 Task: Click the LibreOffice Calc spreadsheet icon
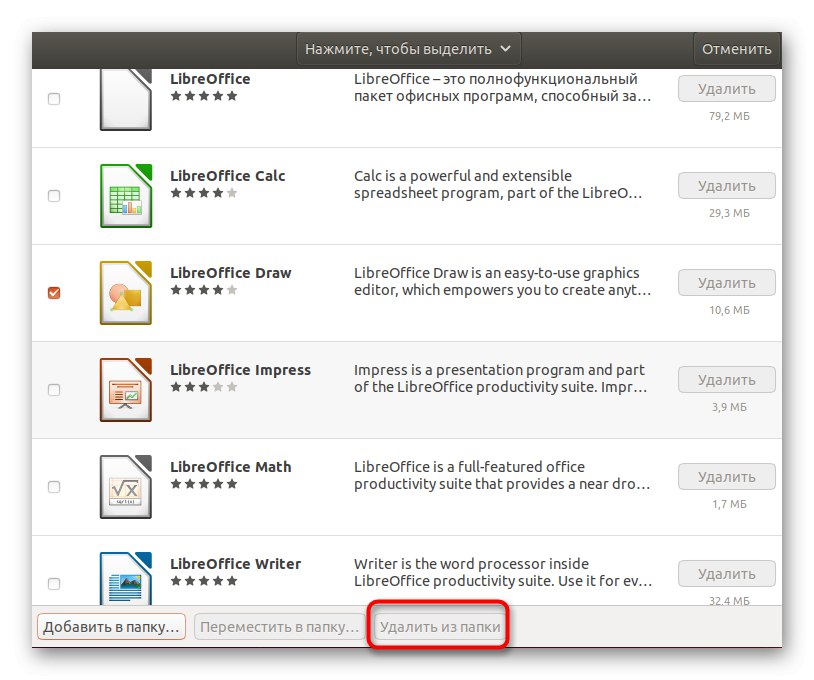126,196
